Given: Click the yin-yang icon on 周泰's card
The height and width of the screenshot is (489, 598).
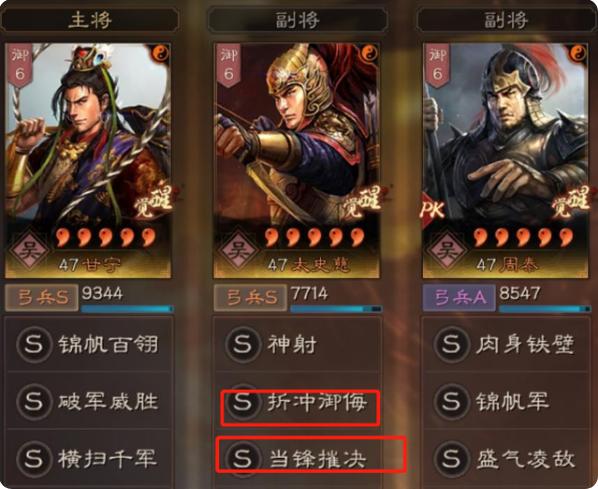Looking at the screenshot, I should 578,54.
